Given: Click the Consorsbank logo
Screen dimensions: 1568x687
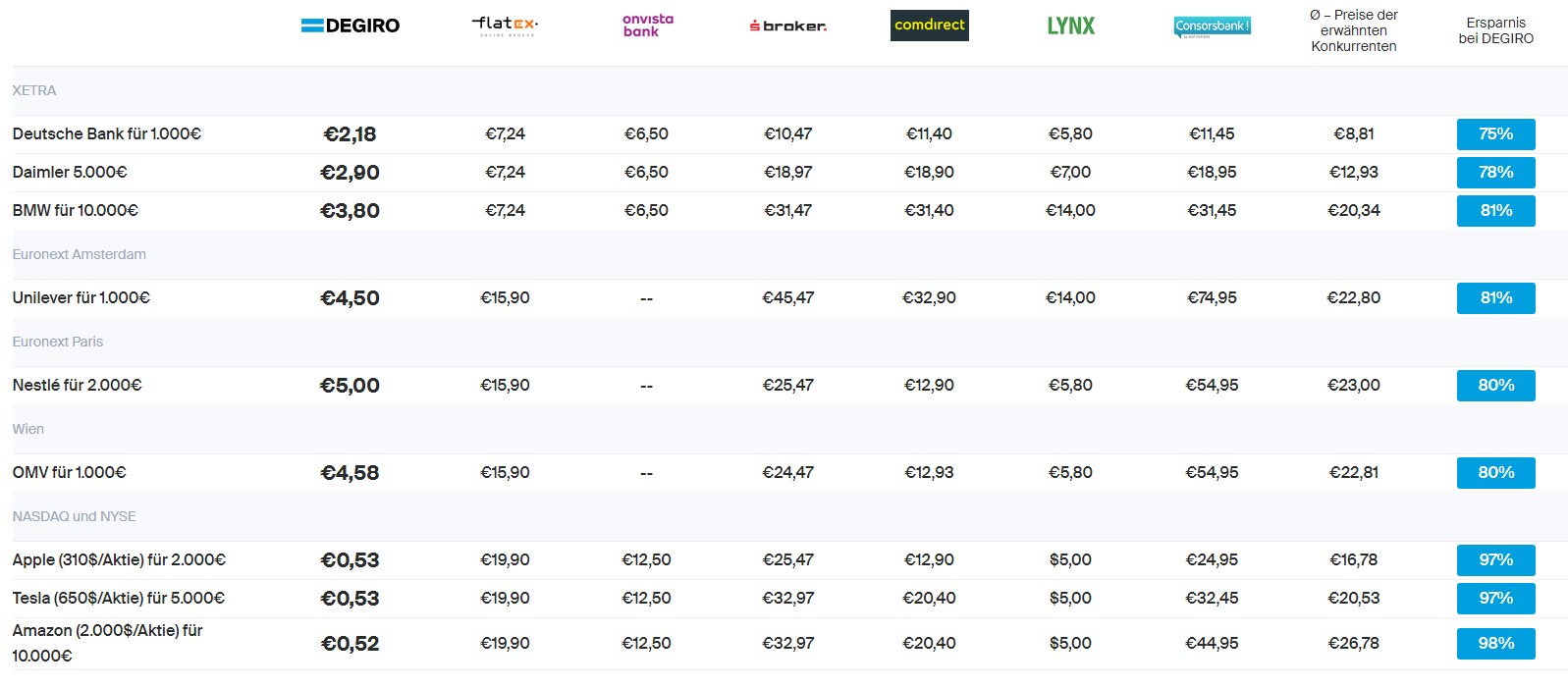Looking at the screenshot, I should (1212, 26).
